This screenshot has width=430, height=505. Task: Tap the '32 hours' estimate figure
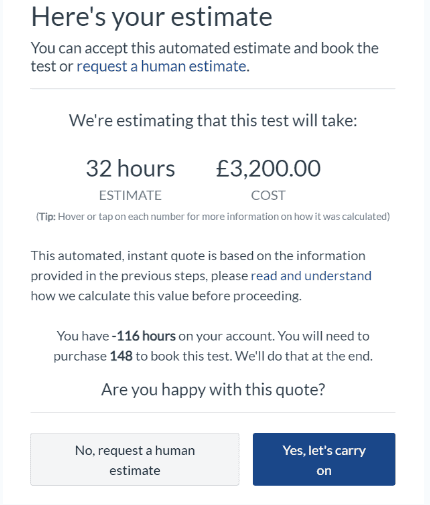coord(130,168)
